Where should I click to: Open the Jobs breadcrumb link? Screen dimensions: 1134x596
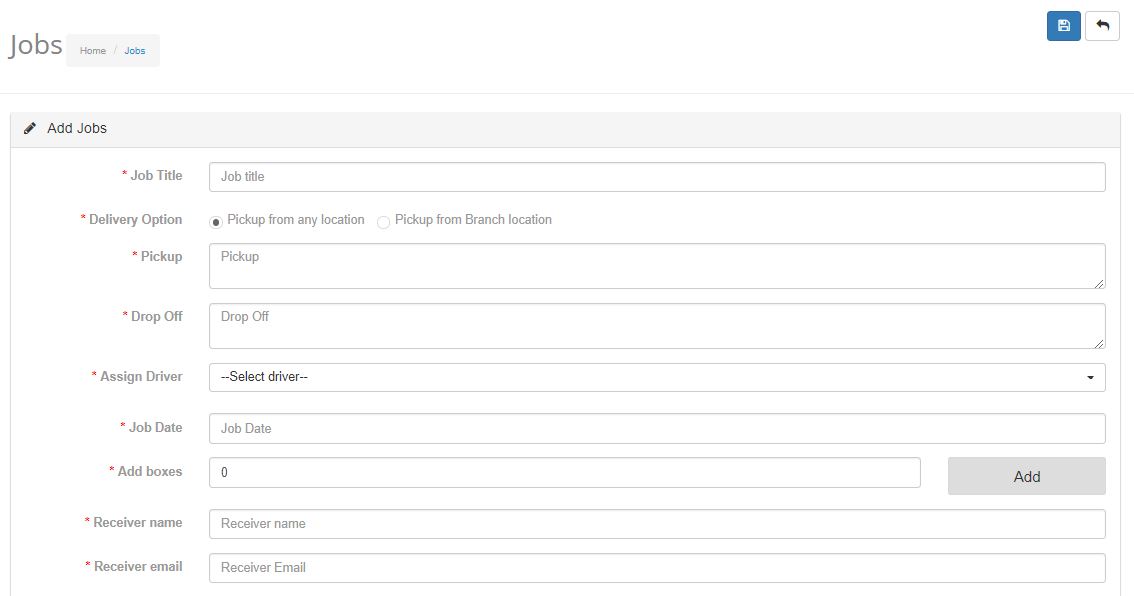point(135,51)
